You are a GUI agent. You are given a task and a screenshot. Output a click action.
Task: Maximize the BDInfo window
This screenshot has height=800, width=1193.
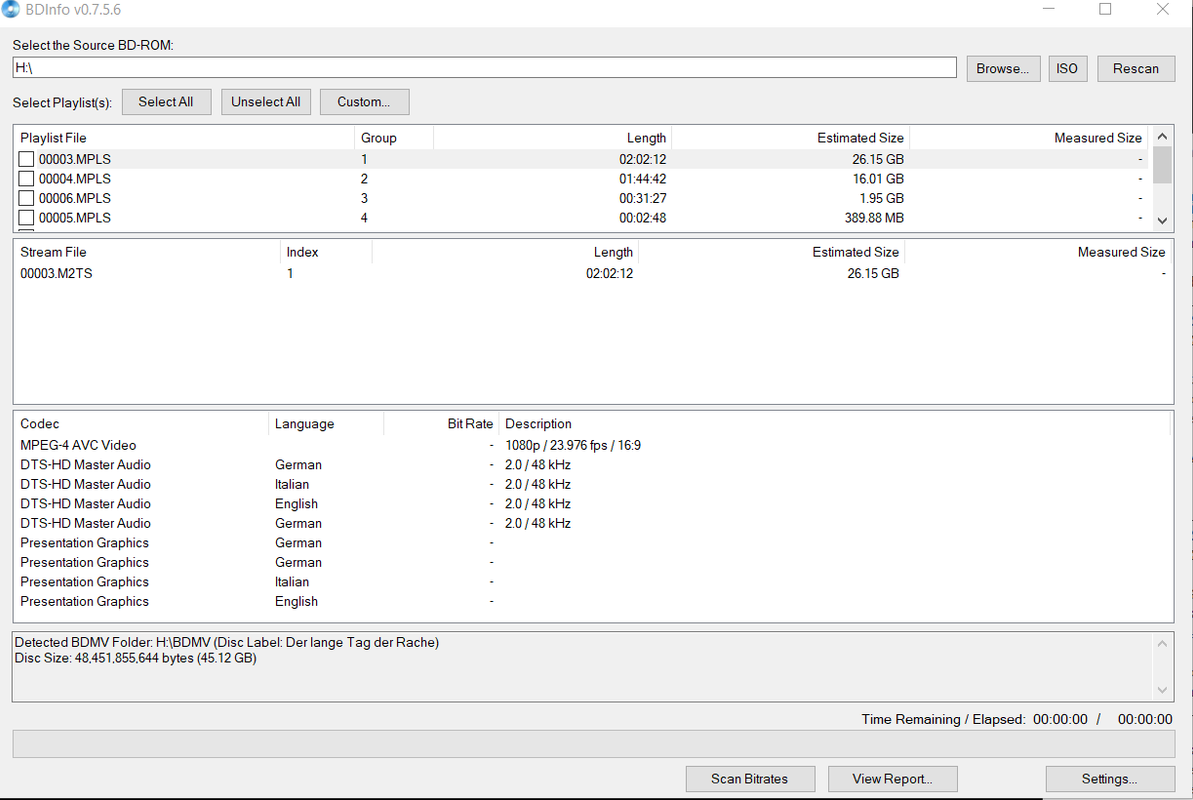coord(1105,9)
